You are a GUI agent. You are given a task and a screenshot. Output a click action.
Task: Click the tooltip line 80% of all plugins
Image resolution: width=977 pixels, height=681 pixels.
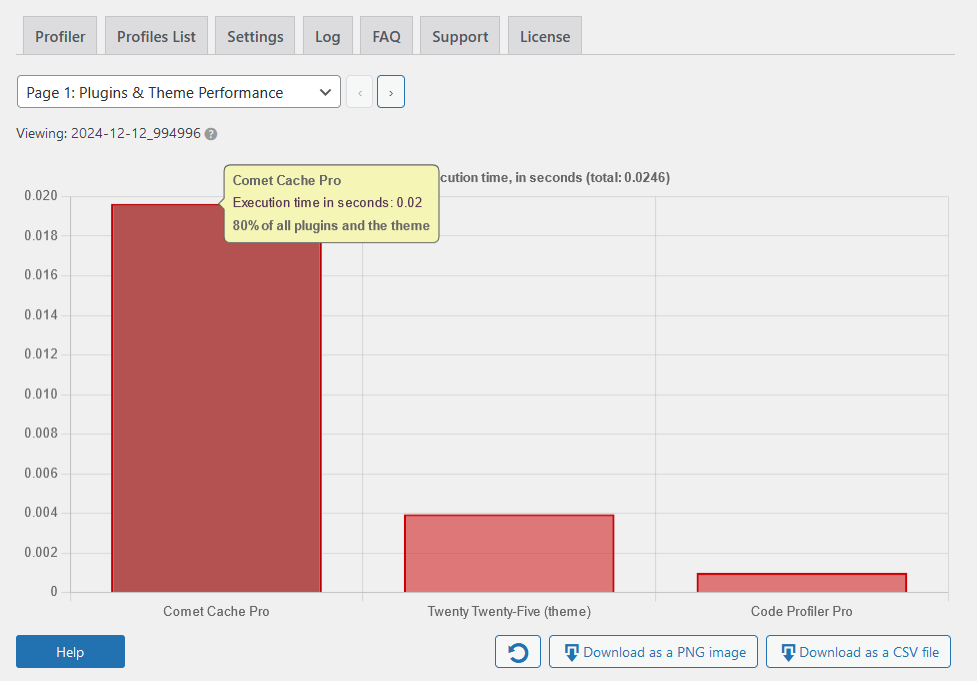pyautogui.click(x=331, y=226)
